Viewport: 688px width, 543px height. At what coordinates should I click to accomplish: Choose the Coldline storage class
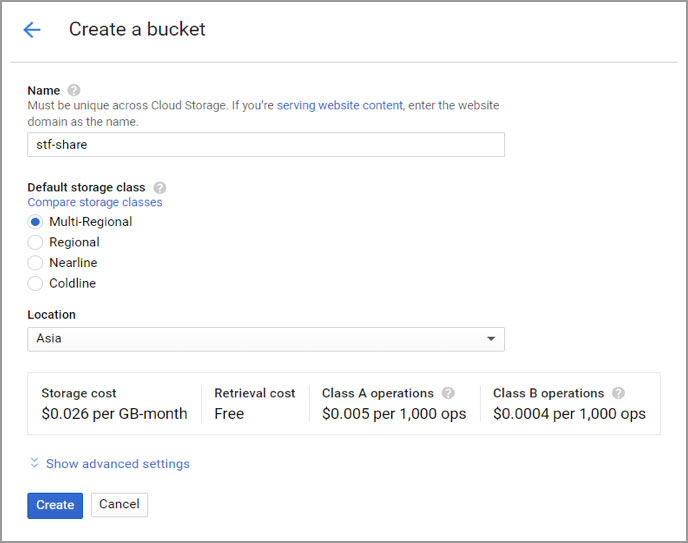tap(35, 283)
